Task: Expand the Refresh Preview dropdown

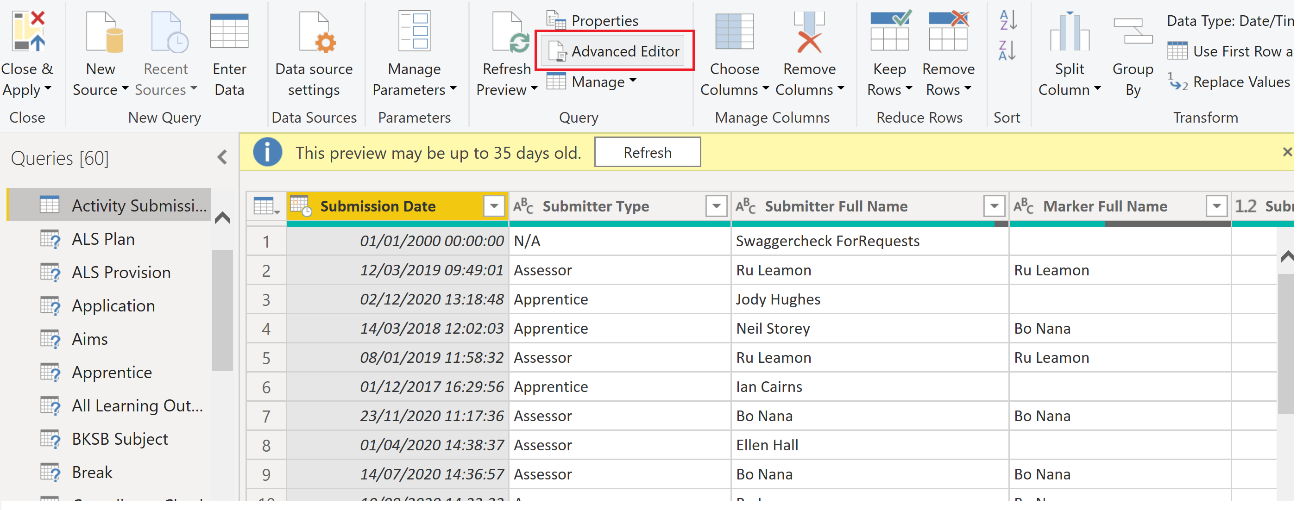Action: click(x=534, y=90)
